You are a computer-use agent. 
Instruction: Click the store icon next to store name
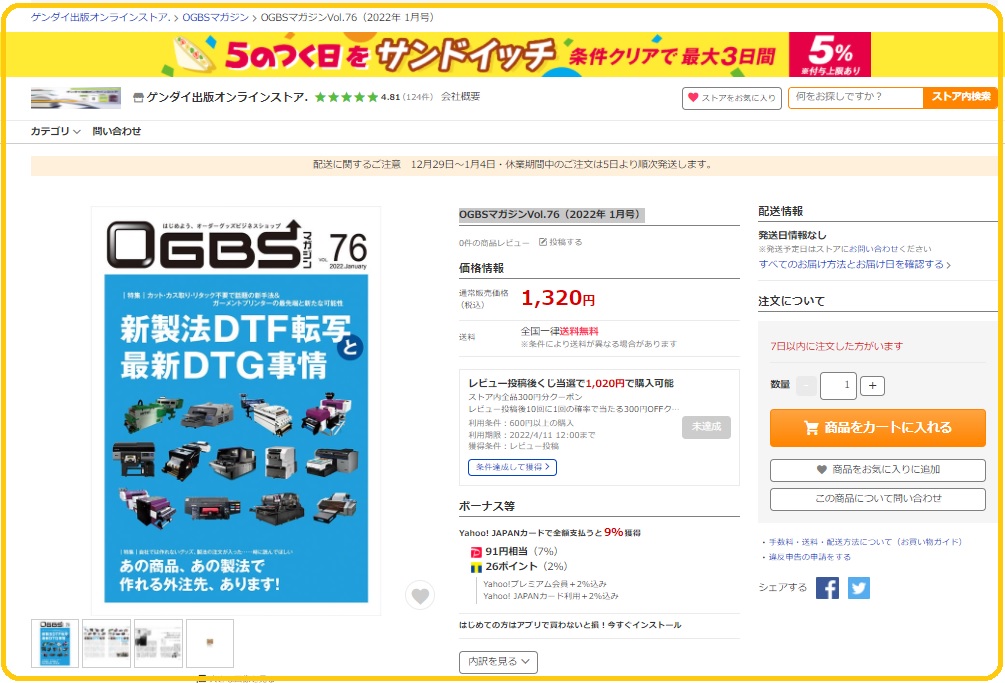(x=138, y=97)
